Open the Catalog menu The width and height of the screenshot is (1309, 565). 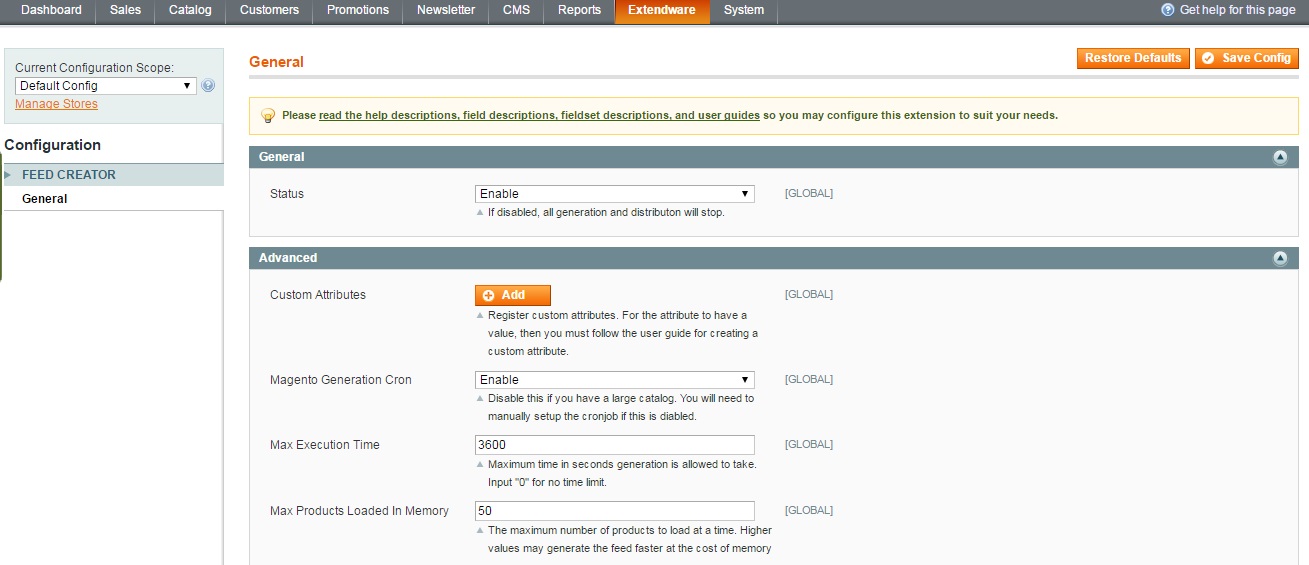point(190,10)
